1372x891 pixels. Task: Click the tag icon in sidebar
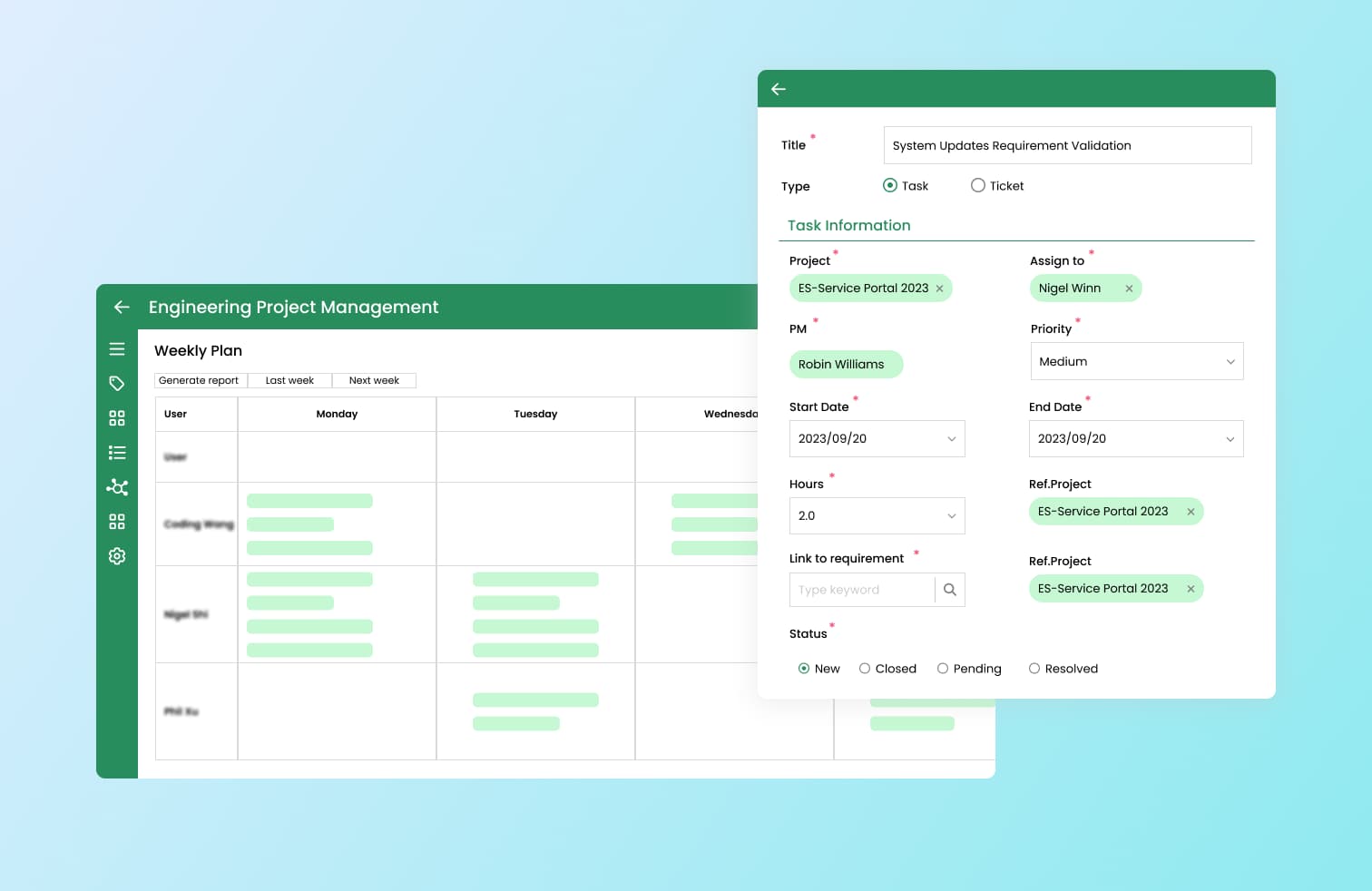pyautogui.click(x=117, y=384)
